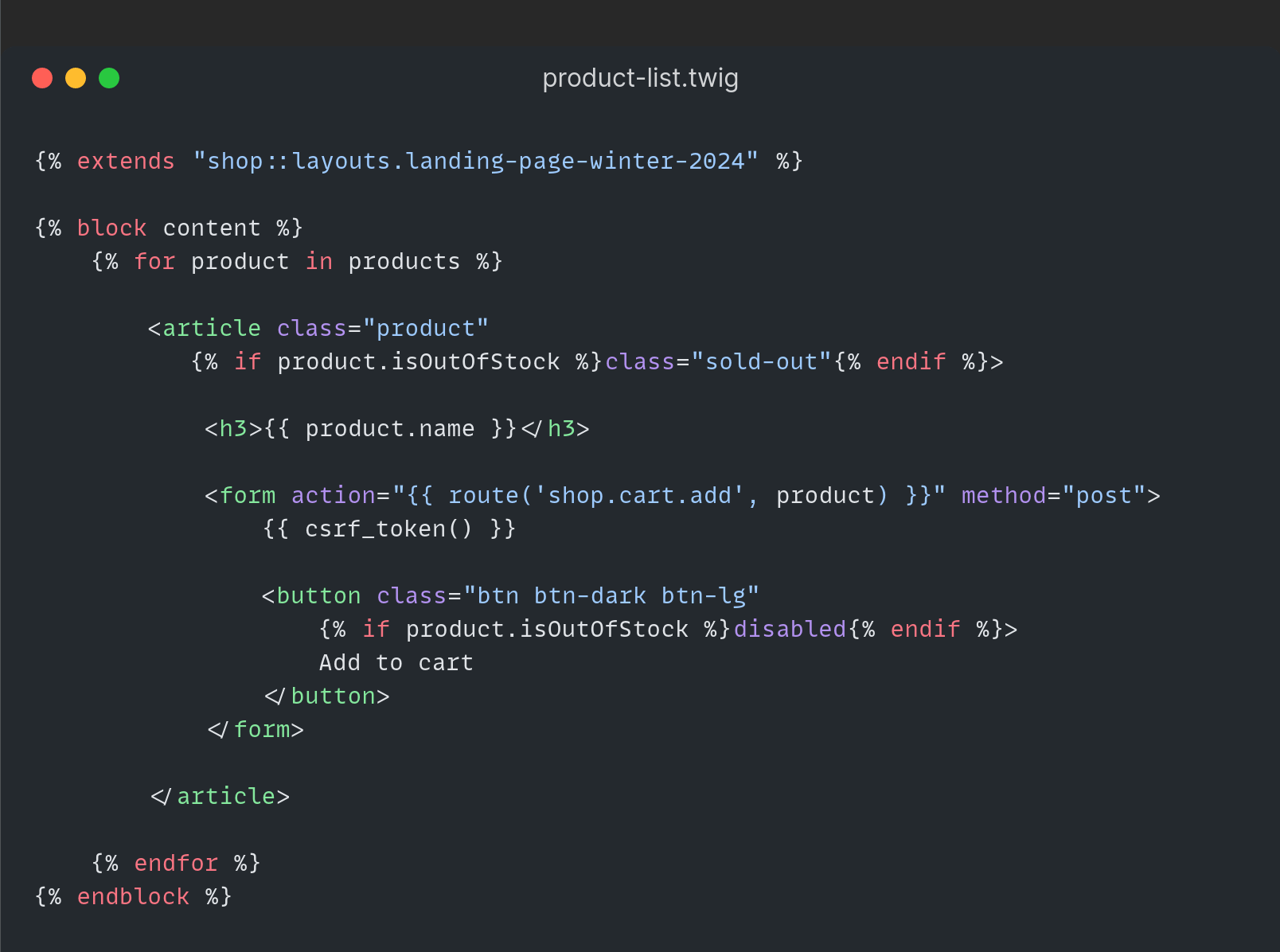The height and width of the screenshot is (952, 1280).
Task: Place cursor on 'for' loop keyword
Action: point(154,261)
